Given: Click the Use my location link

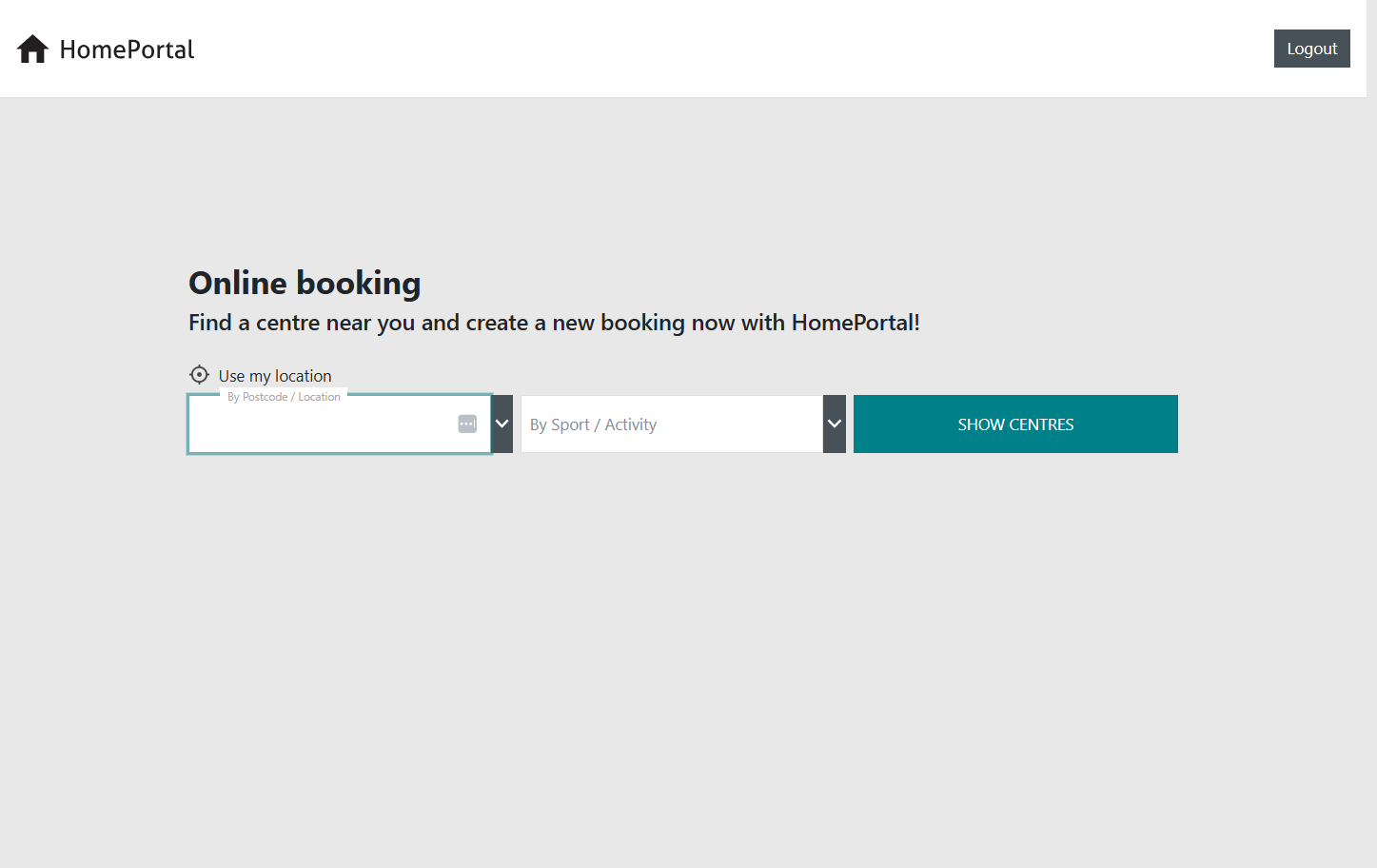Looking at the screenshot, I should (x=275, y=376).
